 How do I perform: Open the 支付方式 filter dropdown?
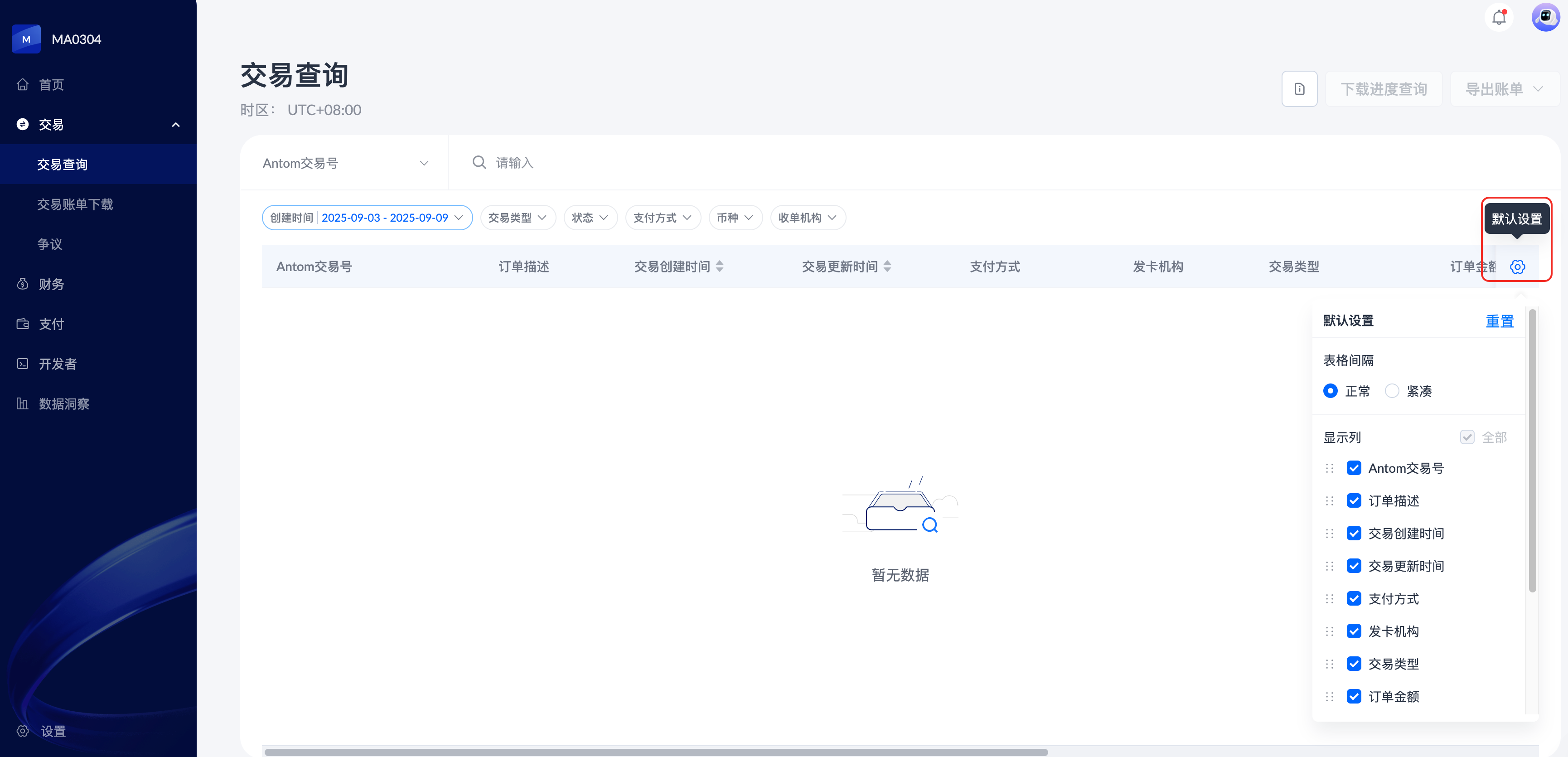point(662,218)
